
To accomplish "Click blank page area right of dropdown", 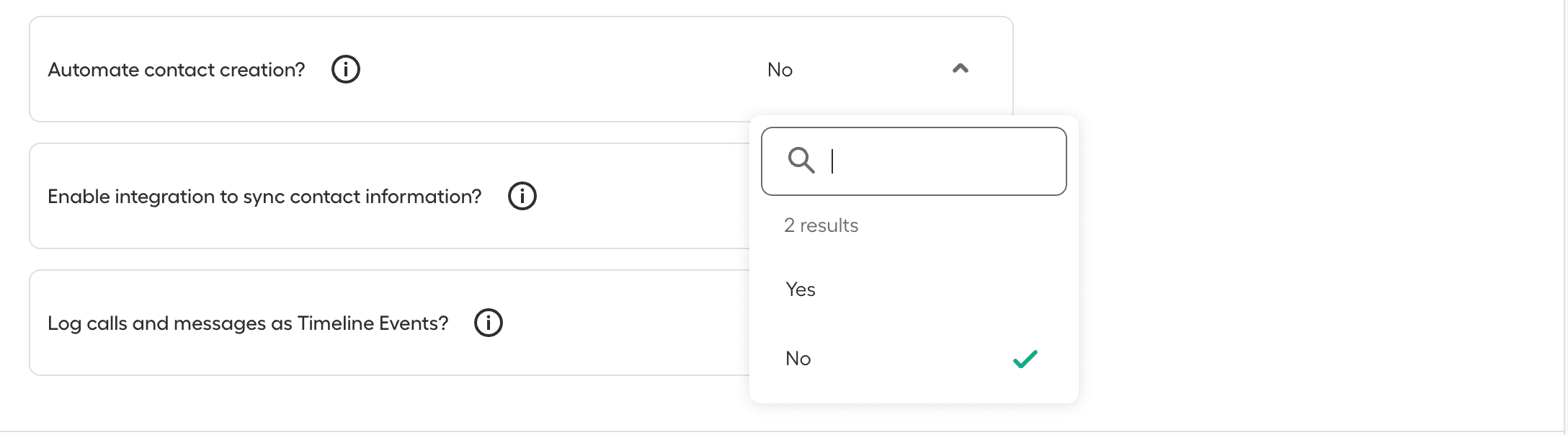I will (1297, 216).
